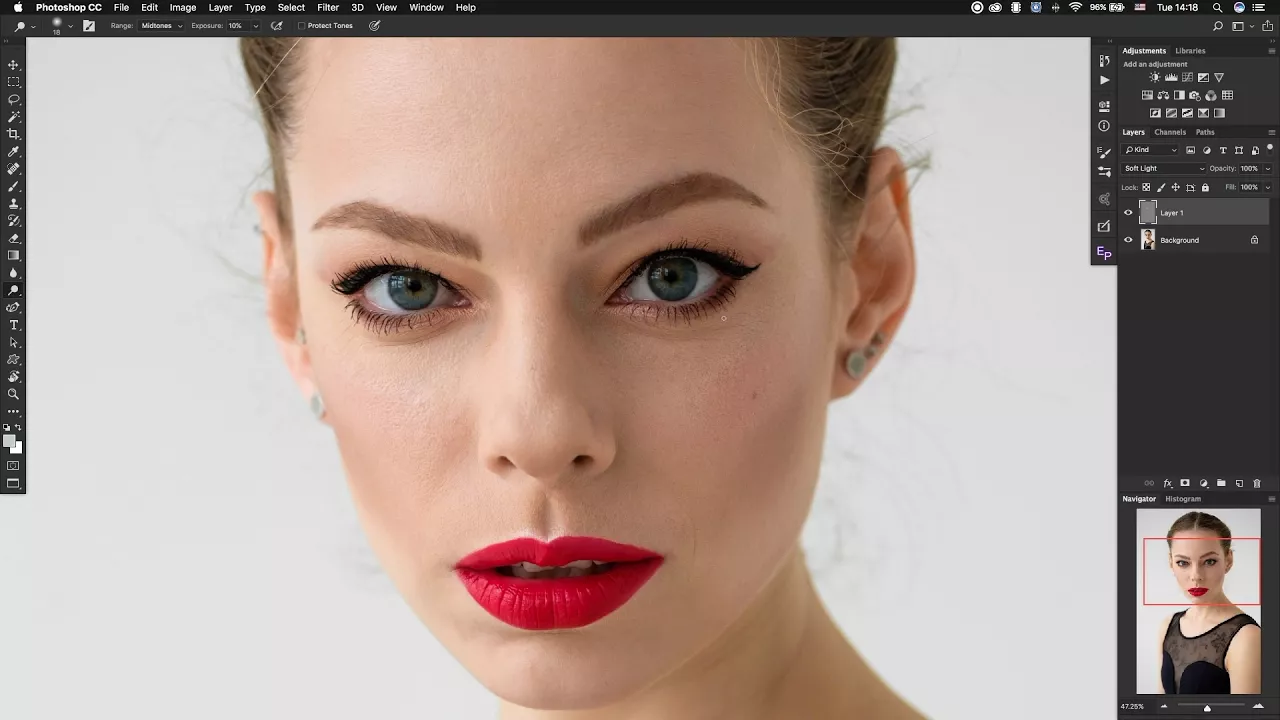Open the Range Midtones dropdown
Screen dimensions: 1280x720
[x=160, y=25]
